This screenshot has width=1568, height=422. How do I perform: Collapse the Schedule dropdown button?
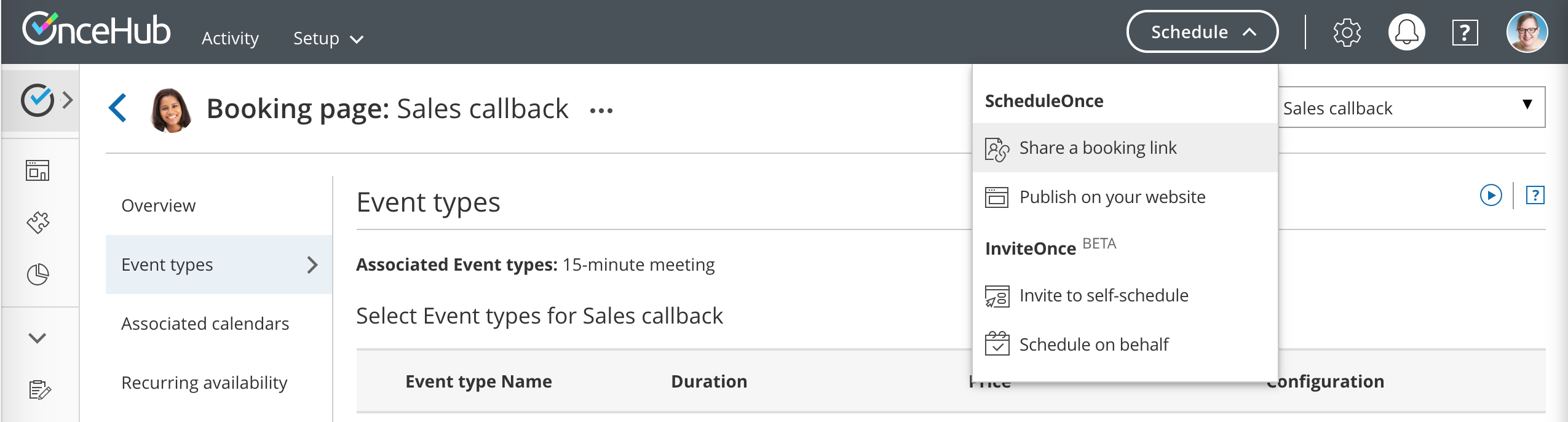[x=1202, y=32]
